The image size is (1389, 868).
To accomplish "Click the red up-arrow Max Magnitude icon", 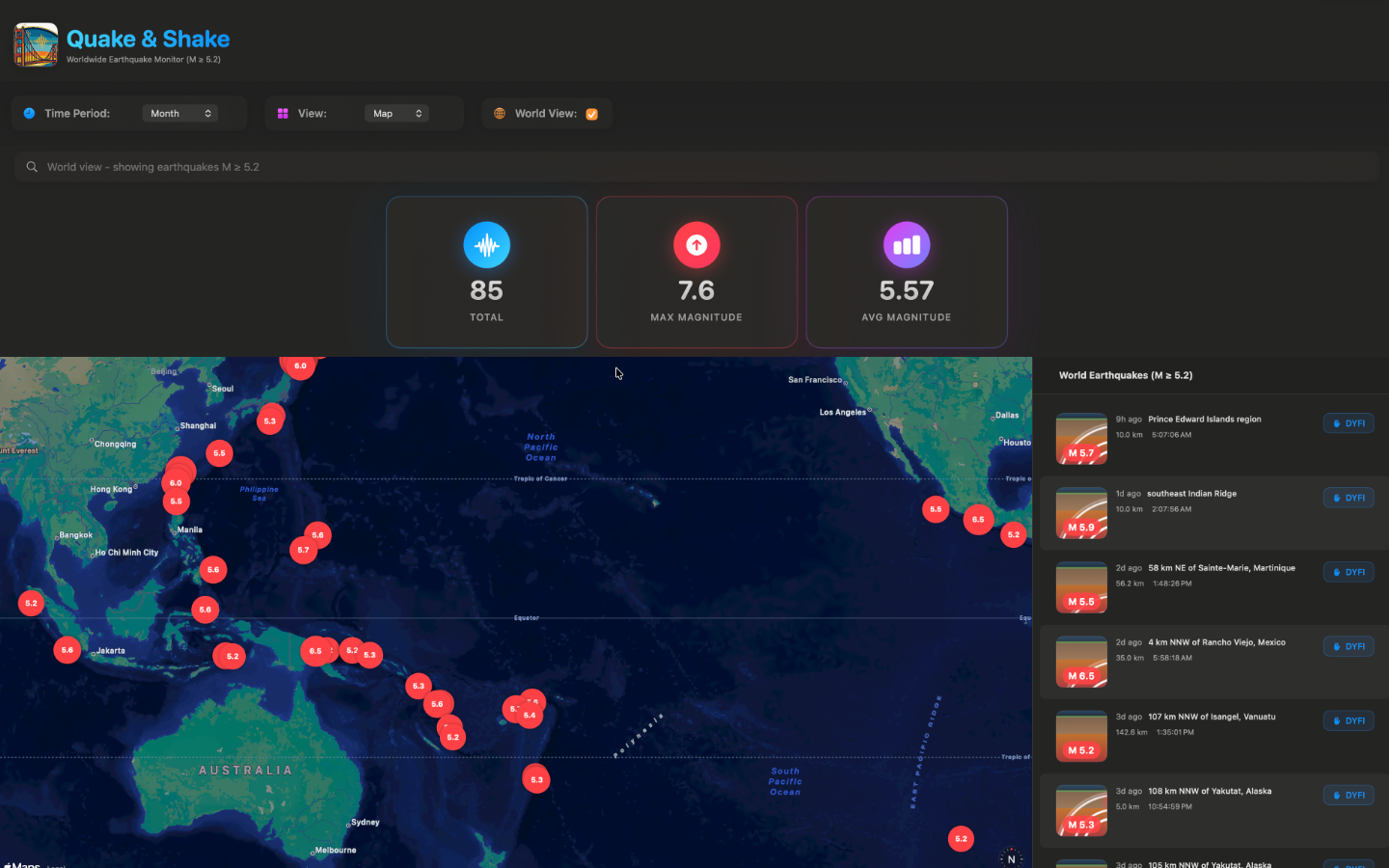I will (x=696, y=245).
